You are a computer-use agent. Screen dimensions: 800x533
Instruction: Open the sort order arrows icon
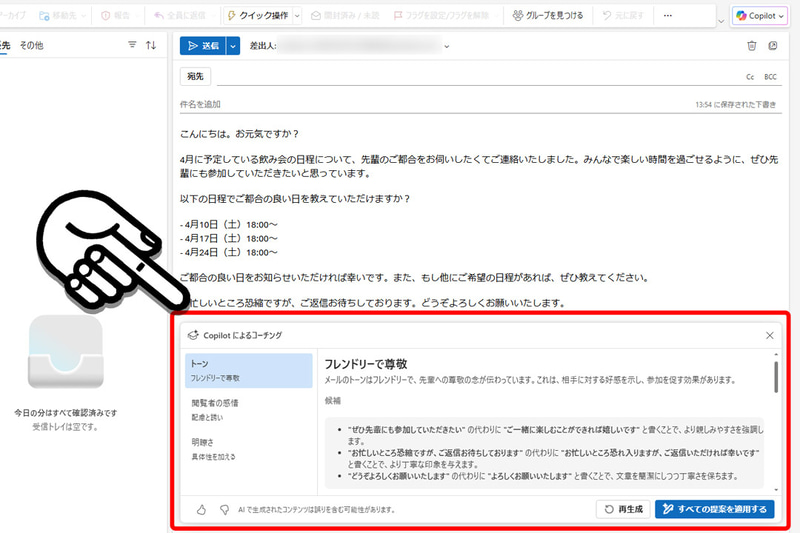click(x=151, y=45)
